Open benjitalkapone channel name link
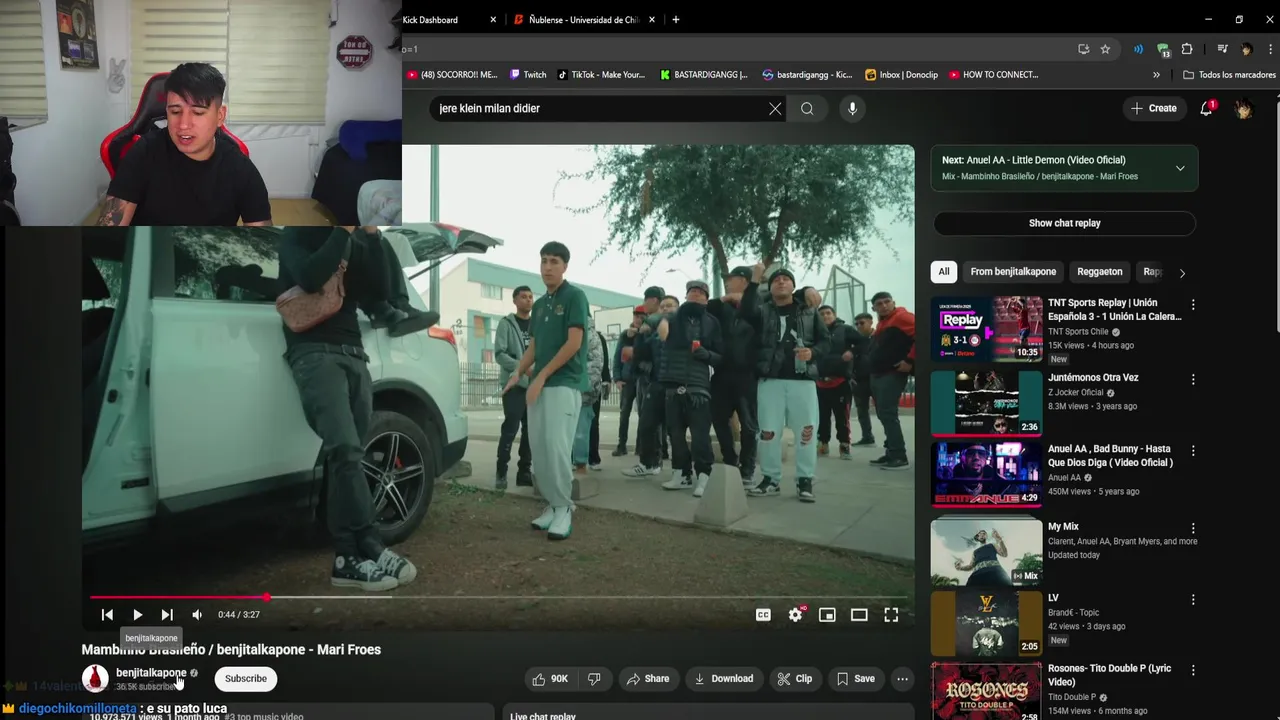Screen dimensions: 1280x720 151,673
